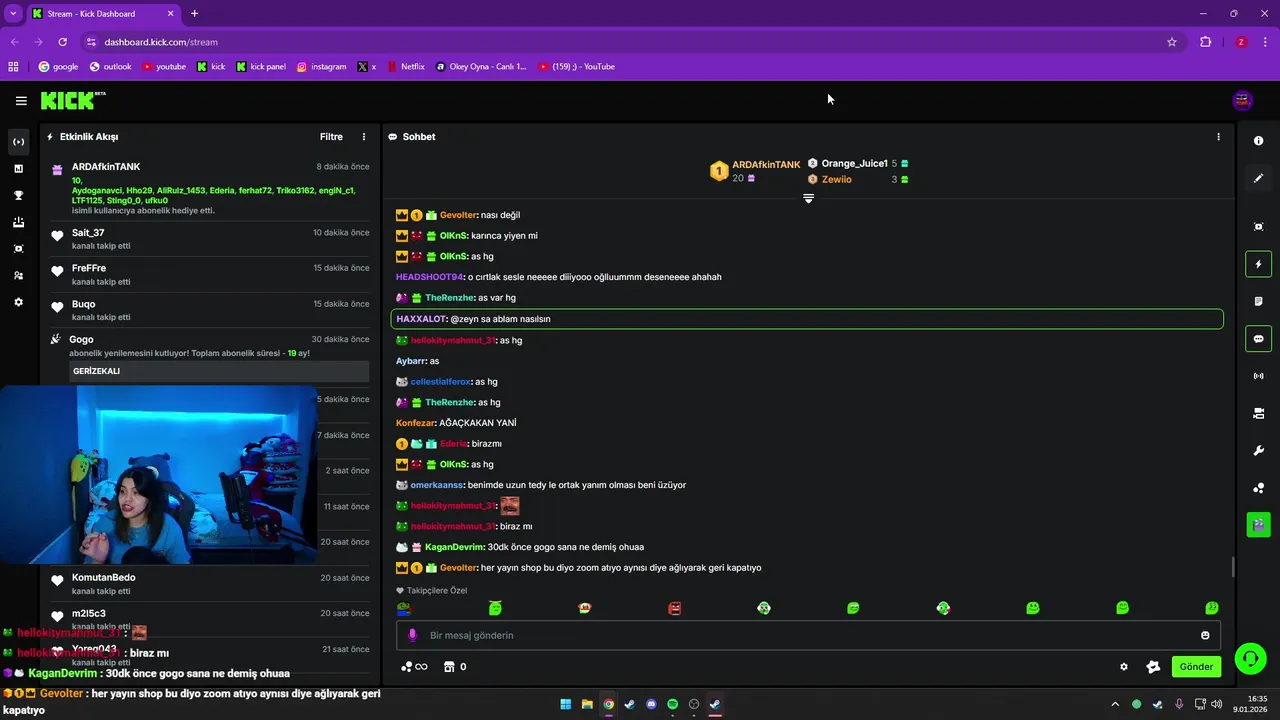Click the Kick logo in the header
This screenshot has width=1280, height=720.
coord(72,100)
